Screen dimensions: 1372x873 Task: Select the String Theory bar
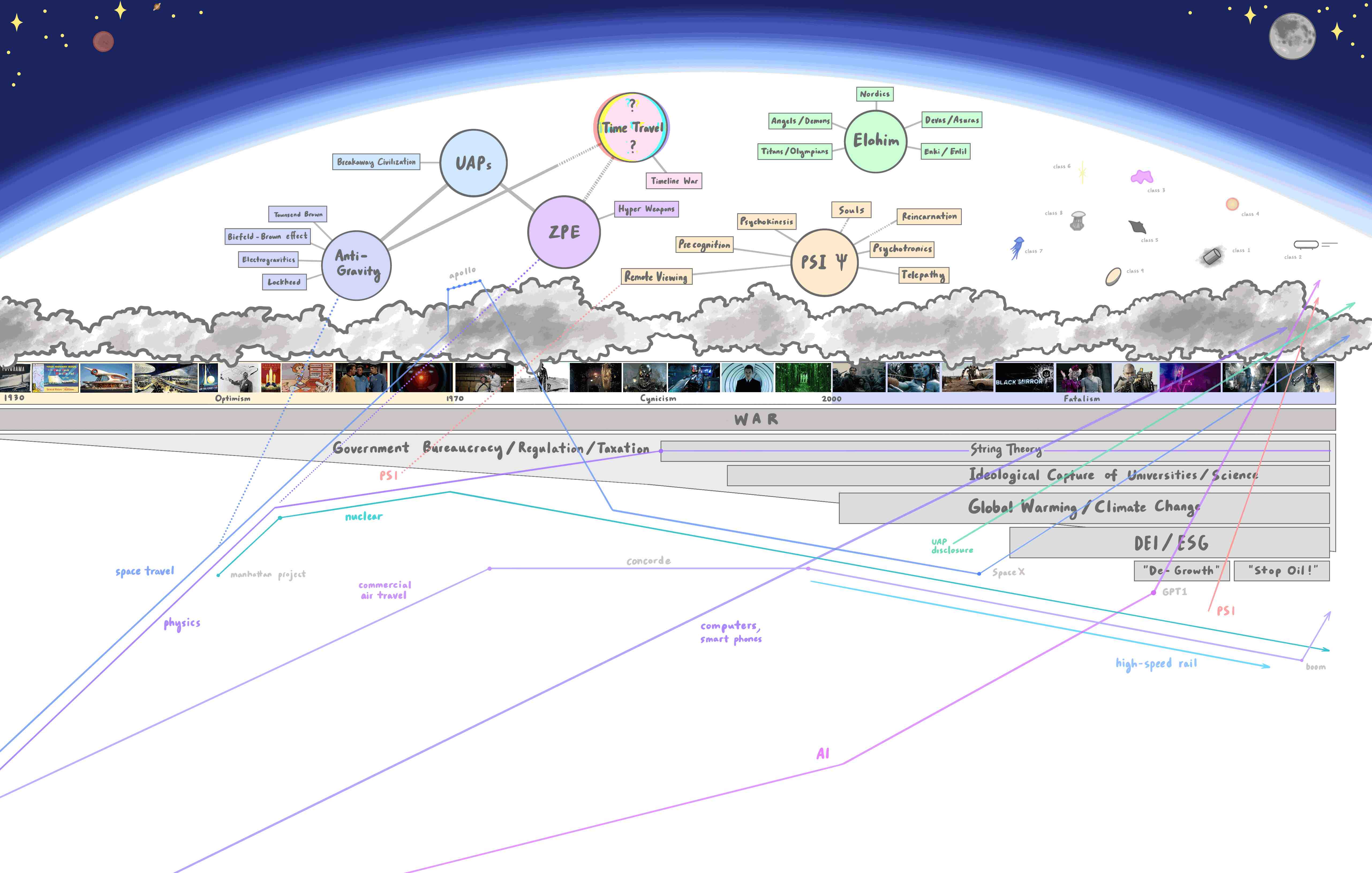(x=995, y=451)
